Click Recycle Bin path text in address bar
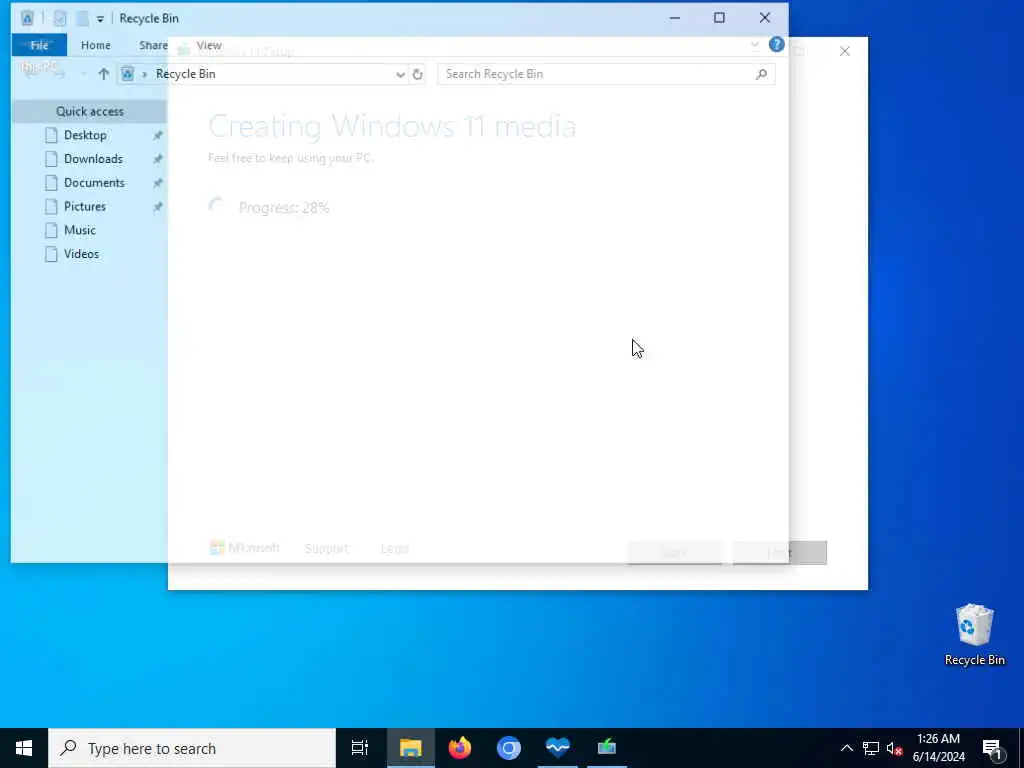This screenshot has width=1024, height=768. point(185,74)
